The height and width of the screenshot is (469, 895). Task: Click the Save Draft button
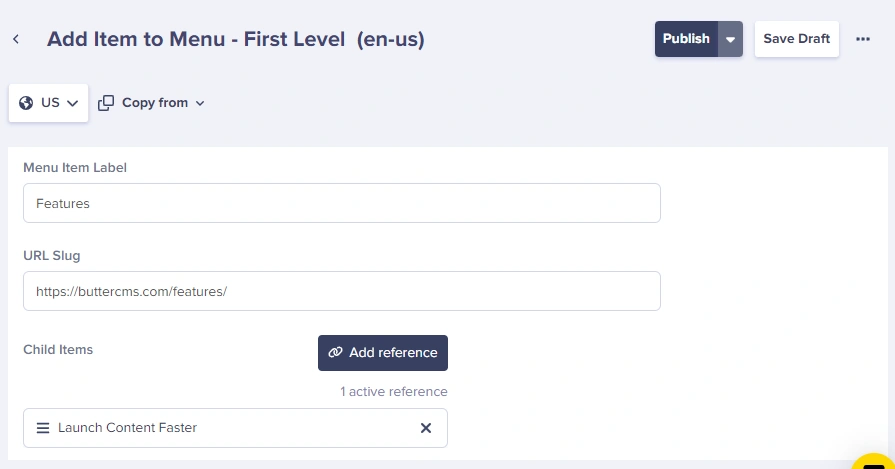tap(796, 39)
